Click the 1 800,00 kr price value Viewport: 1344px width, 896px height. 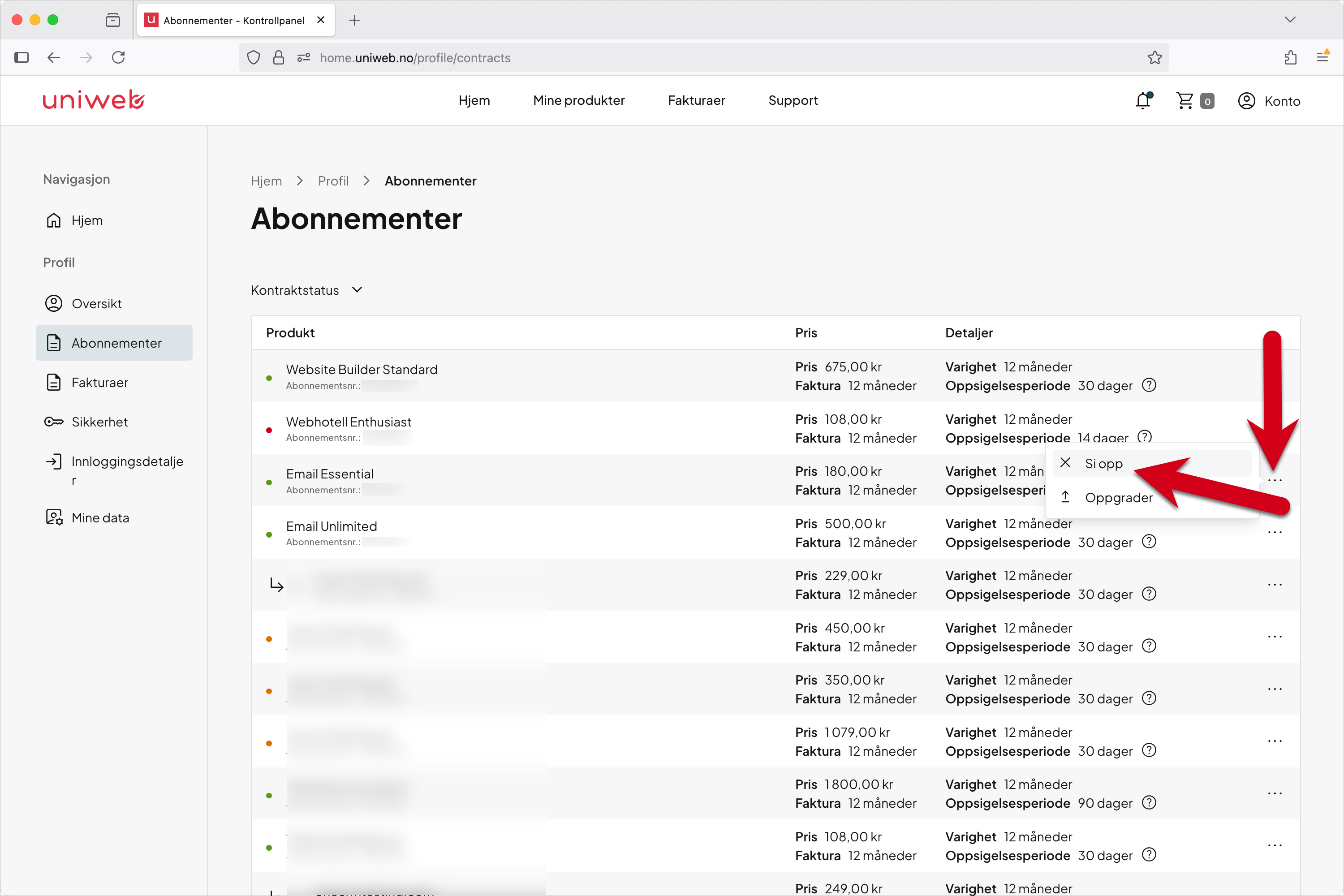(858, 784)
